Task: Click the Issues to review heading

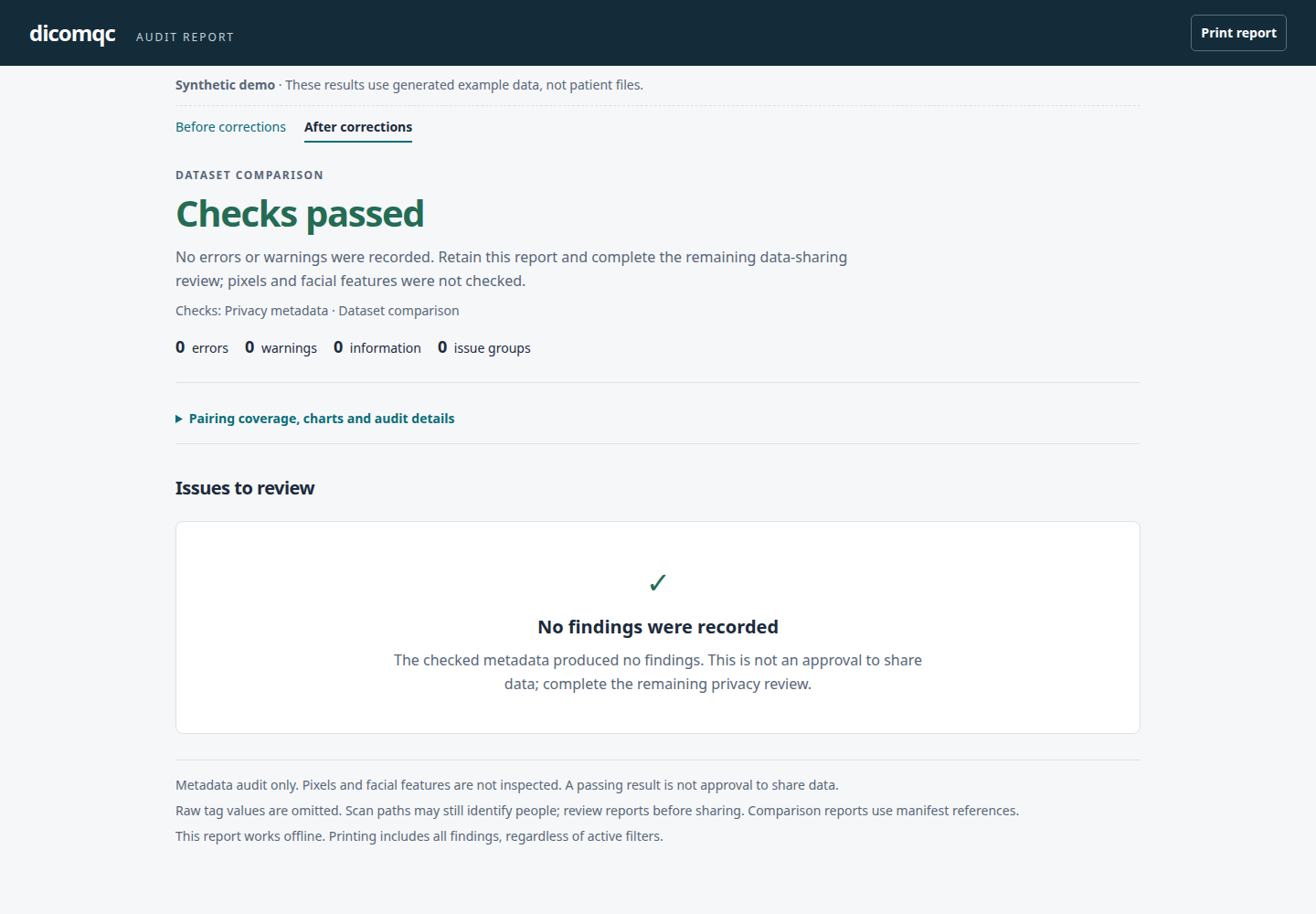Action: coord(245,488)
